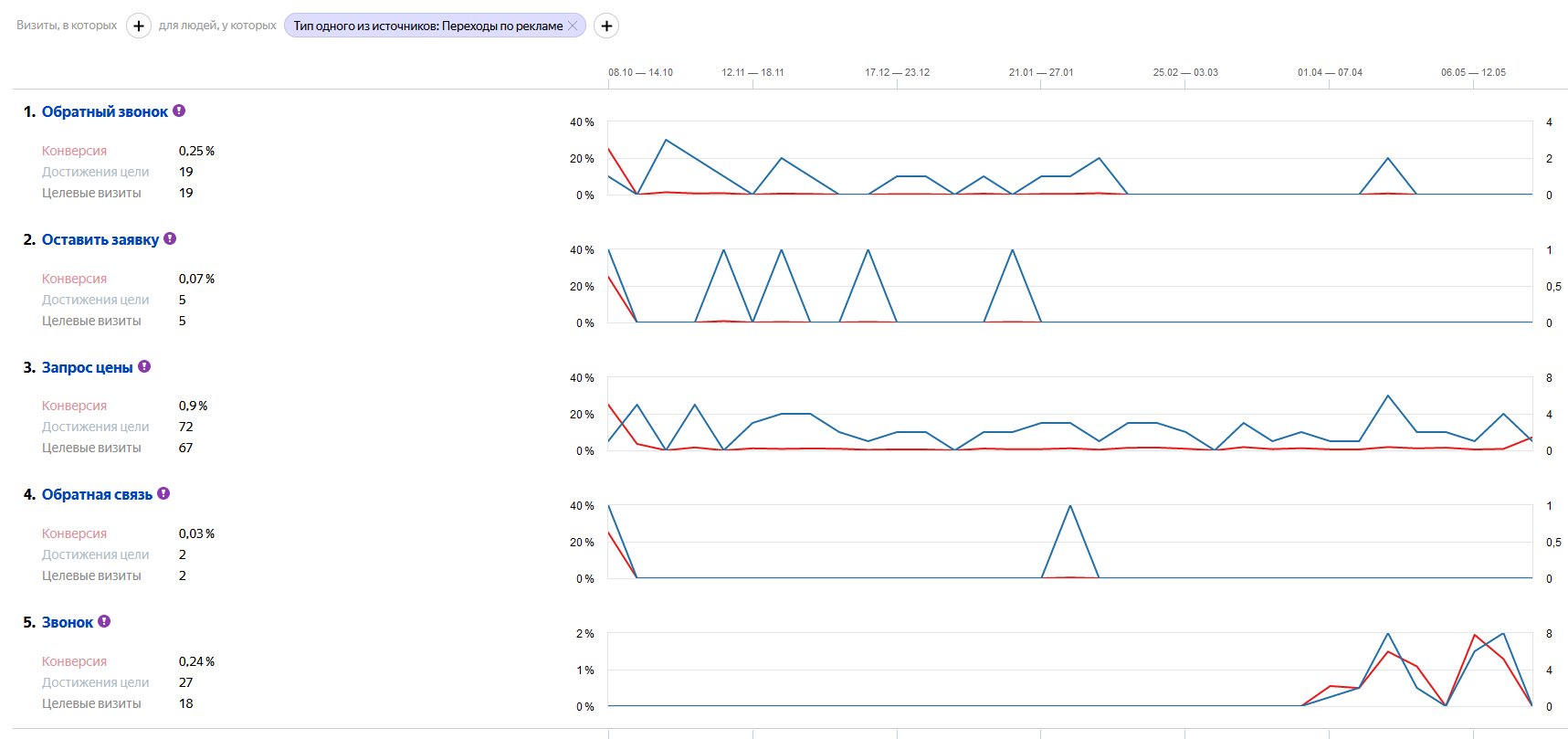
Task: Edit the "Тип одного из источников" filter chip
Action: coord(427,26)
